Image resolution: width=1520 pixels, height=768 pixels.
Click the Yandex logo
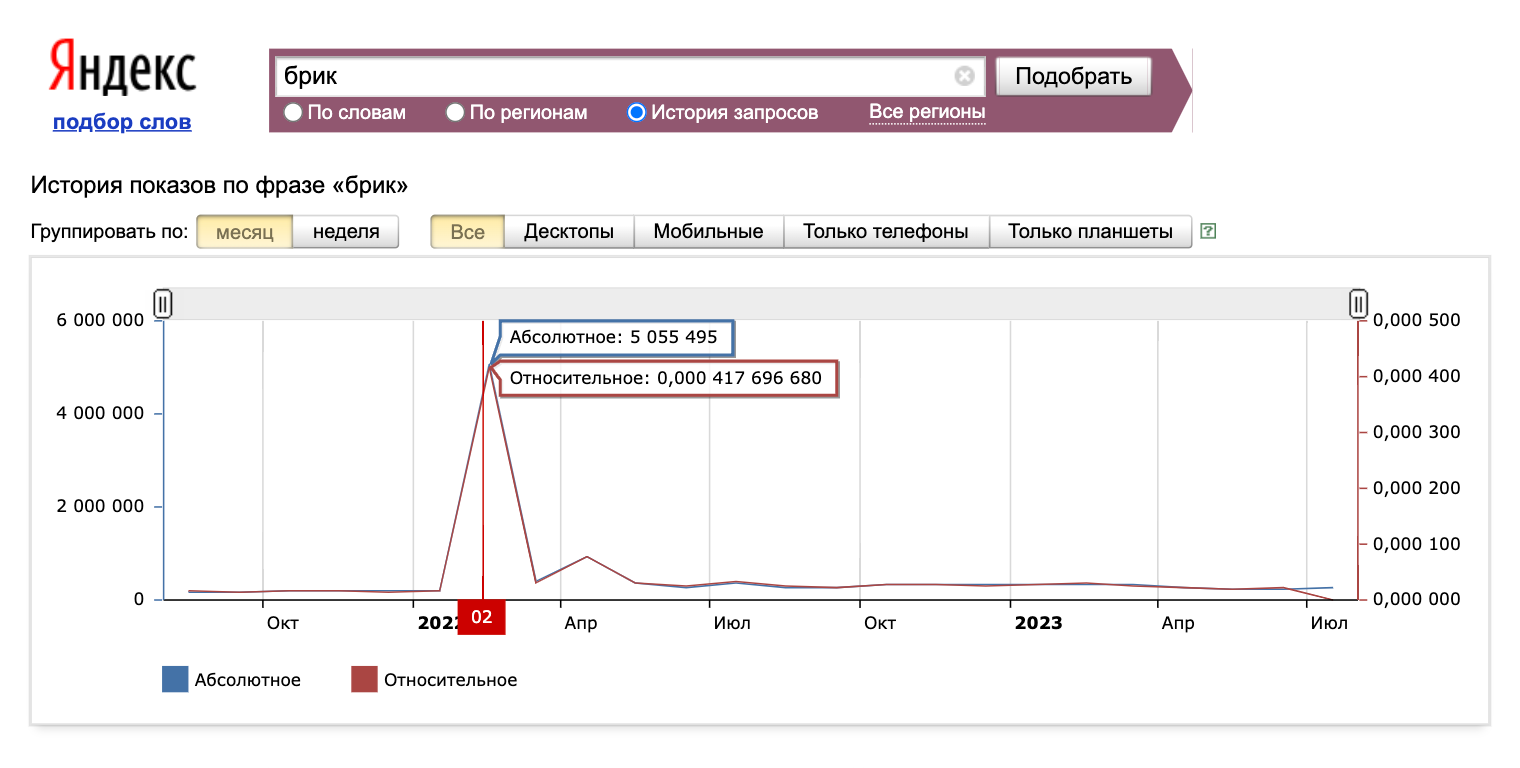[x=122, y=69]
